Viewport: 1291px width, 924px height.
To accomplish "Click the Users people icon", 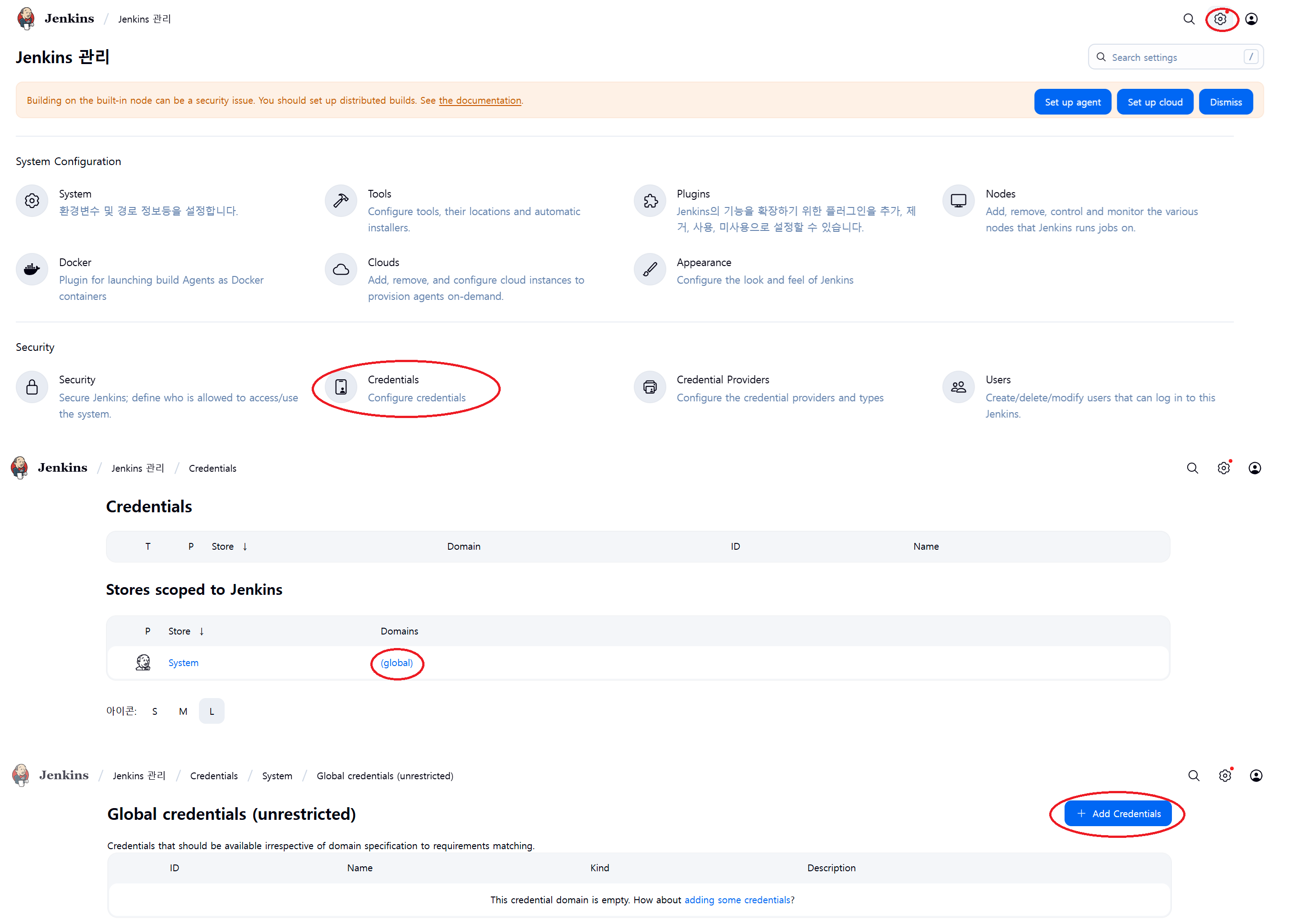I will pyautogui.click(x=958, y=387).
